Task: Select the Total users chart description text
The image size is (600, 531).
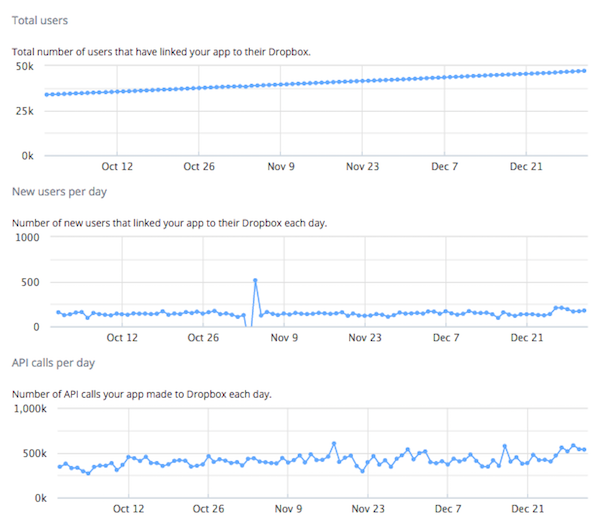Action: tap(161, 52)
